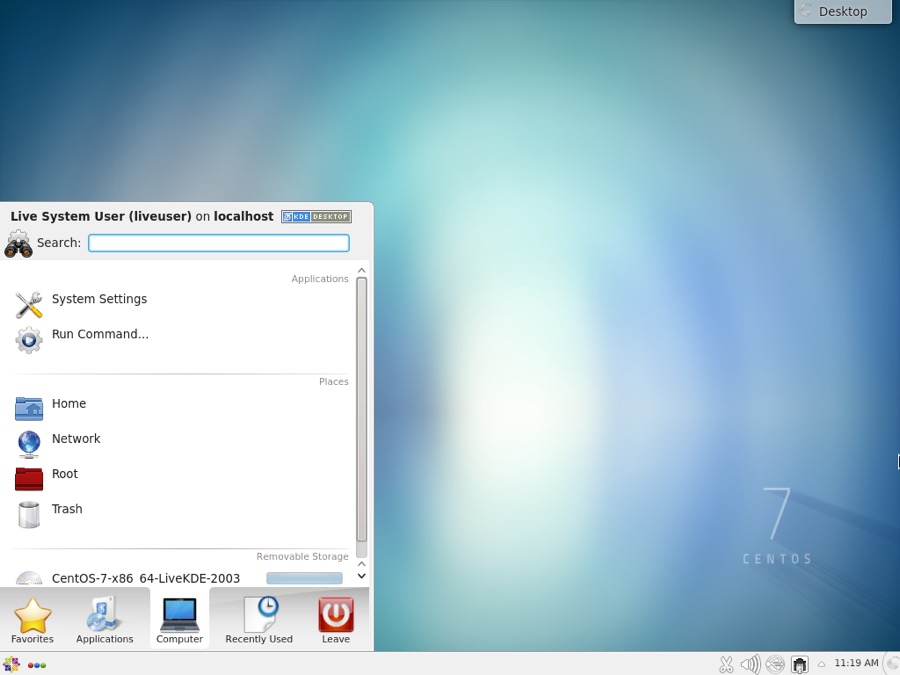Open the activities three-dots icon

[x=37, y=665]
